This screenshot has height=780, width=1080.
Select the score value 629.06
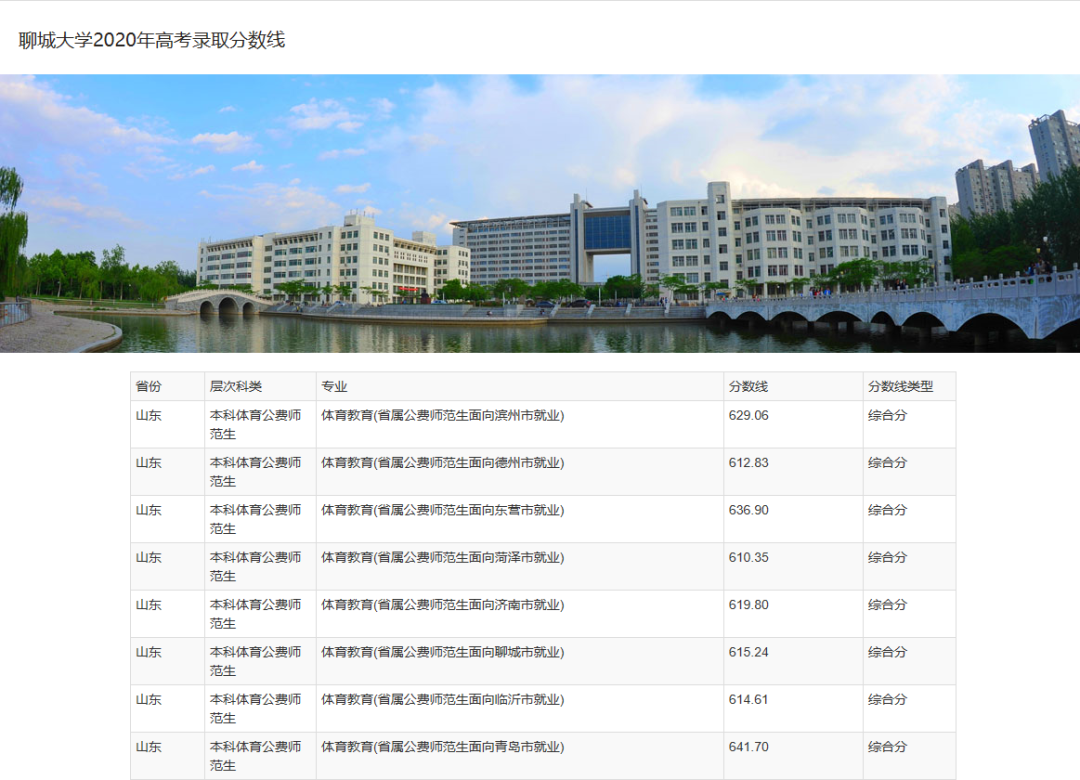coord(749,415)
